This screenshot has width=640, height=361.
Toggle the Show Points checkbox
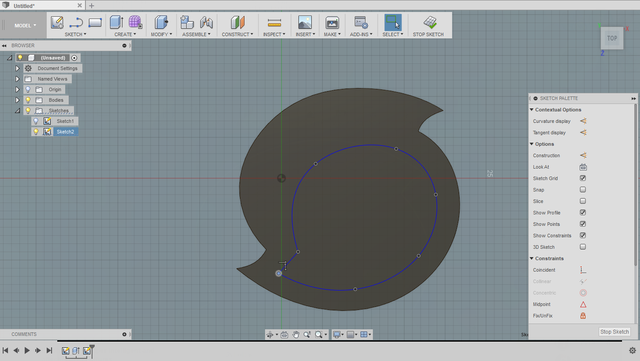tap(583, 224)
